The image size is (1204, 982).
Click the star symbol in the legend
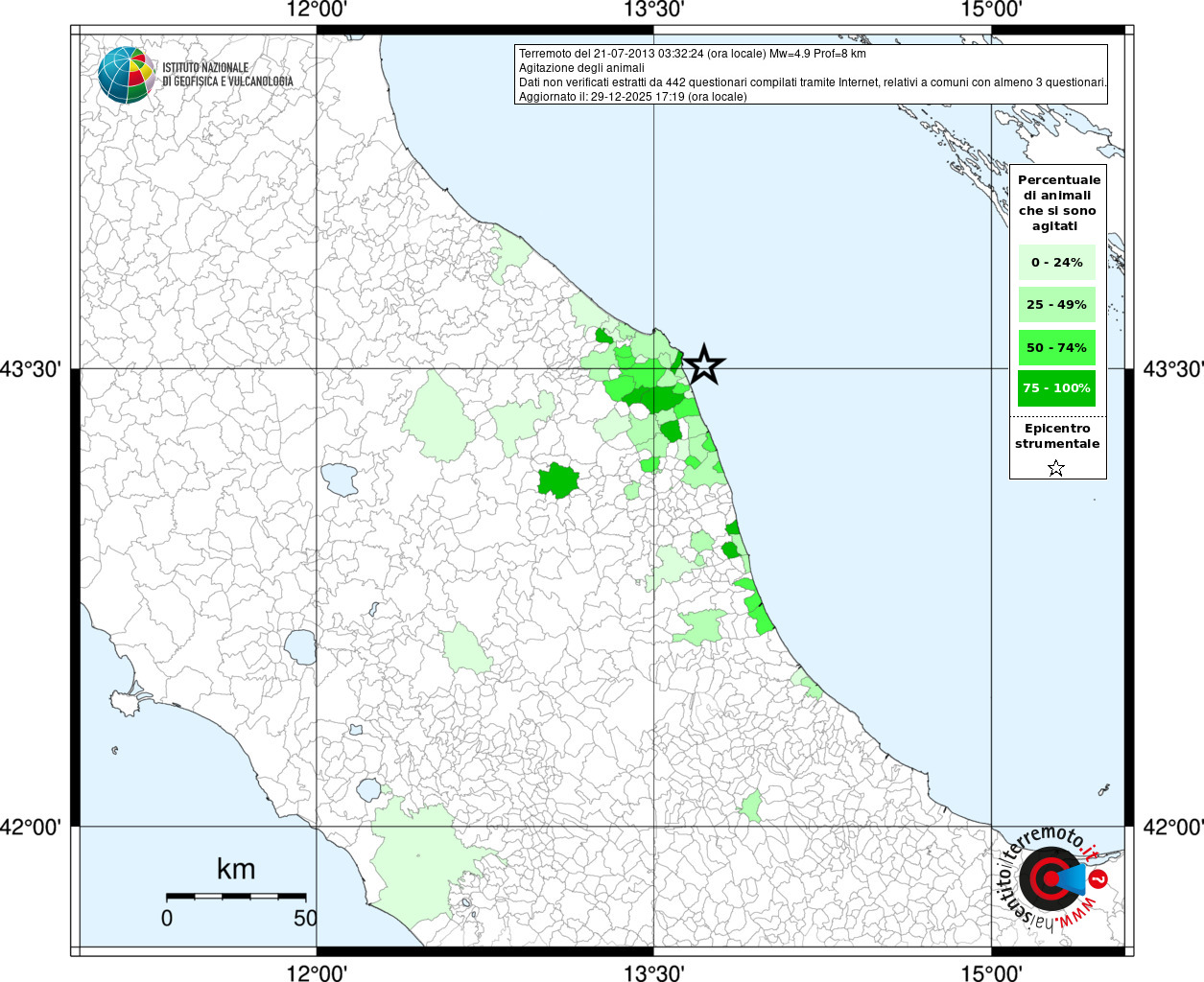(x=1056, y=468)
